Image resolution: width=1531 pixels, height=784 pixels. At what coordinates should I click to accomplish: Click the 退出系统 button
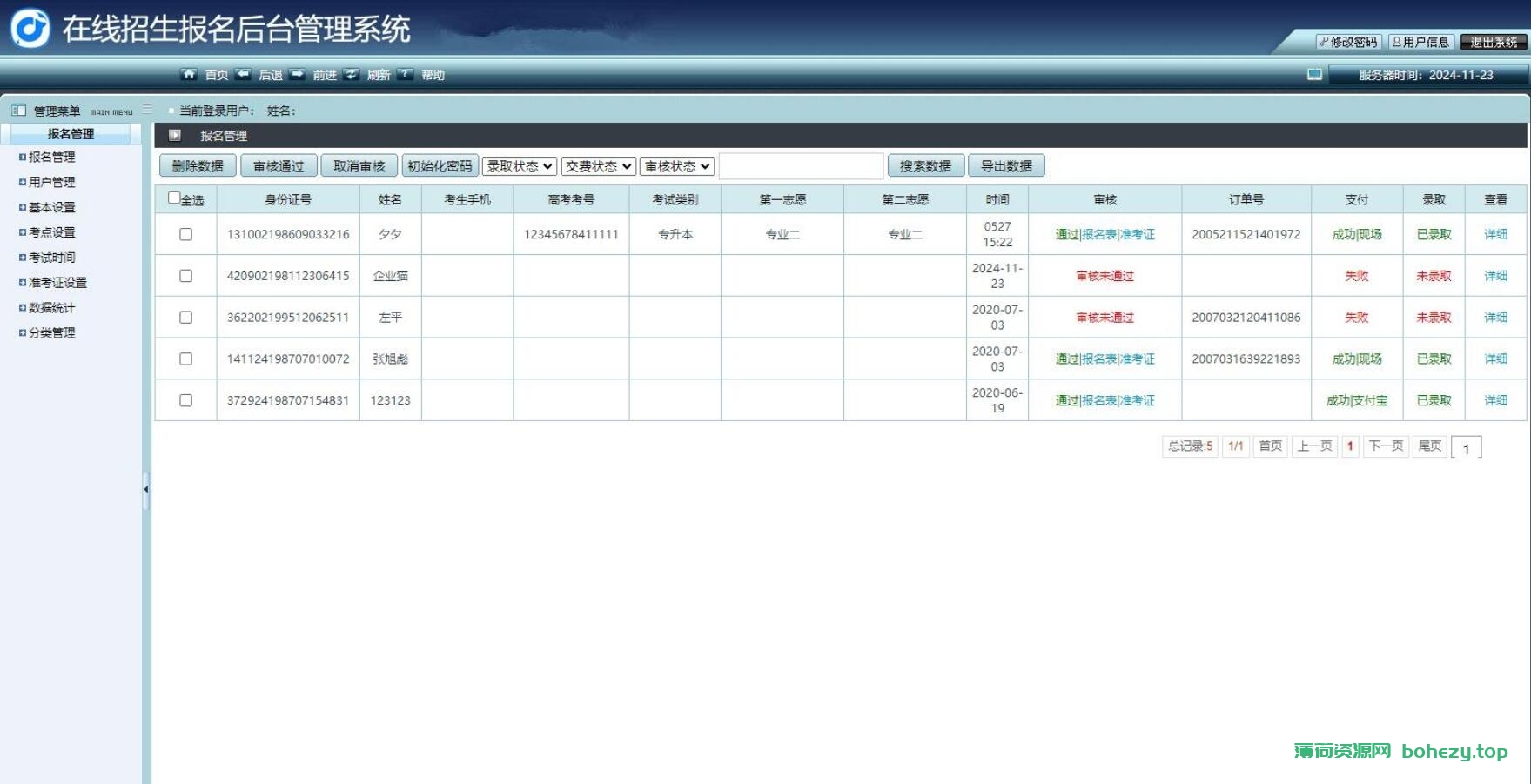point(1494,42)
